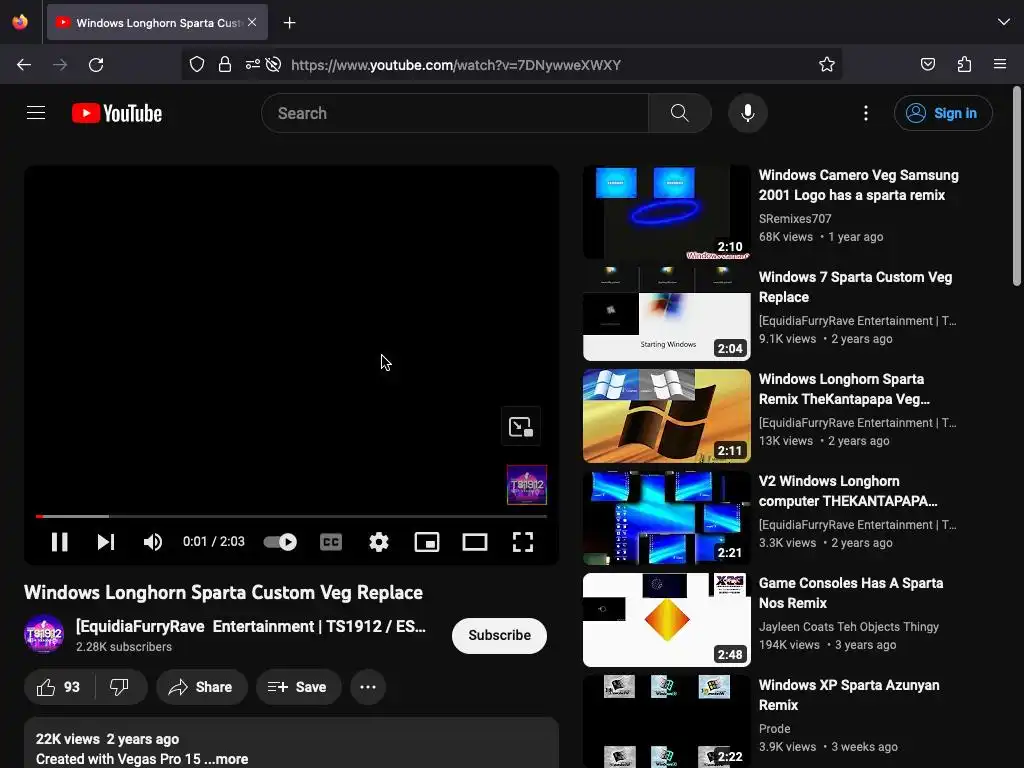Save page to Pocket
1024x768 pixels.
[927, 64]
